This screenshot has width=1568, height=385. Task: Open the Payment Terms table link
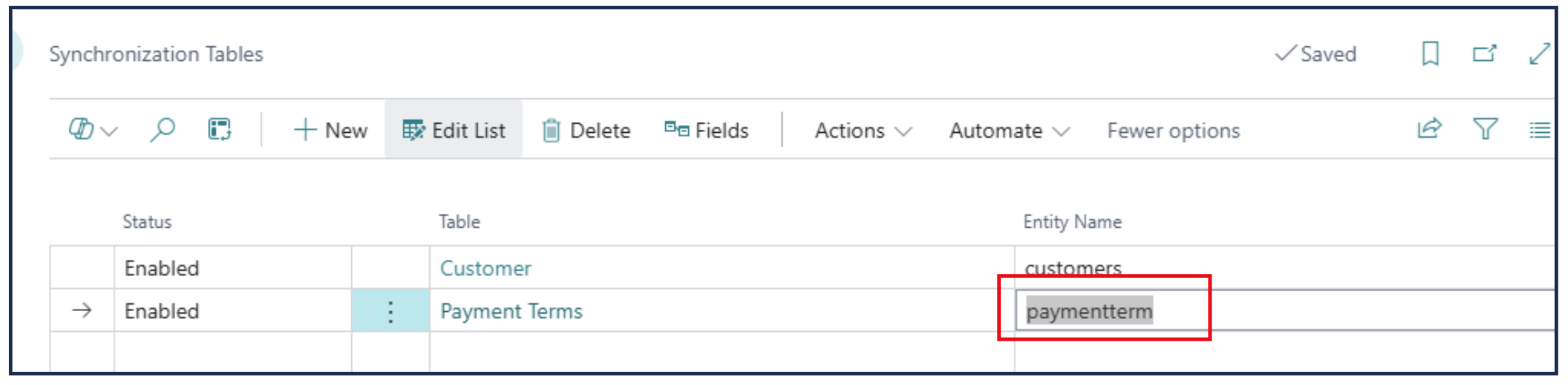click(511, 311)
